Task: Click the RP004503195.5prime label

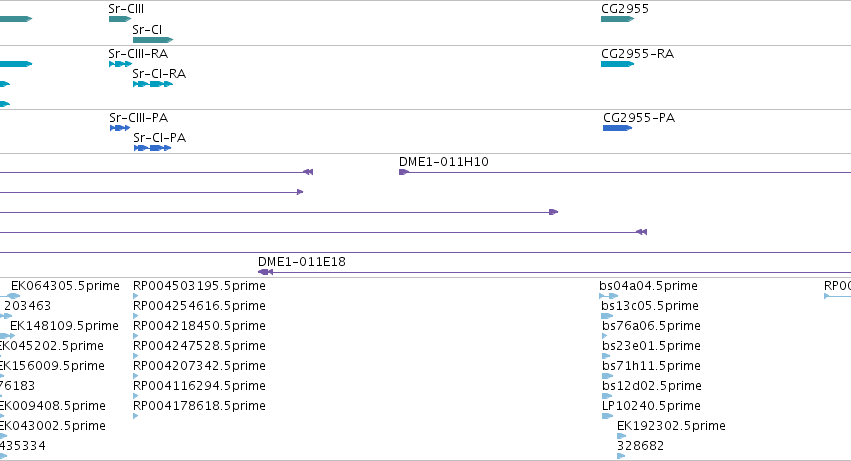Action: coord(199,286)
